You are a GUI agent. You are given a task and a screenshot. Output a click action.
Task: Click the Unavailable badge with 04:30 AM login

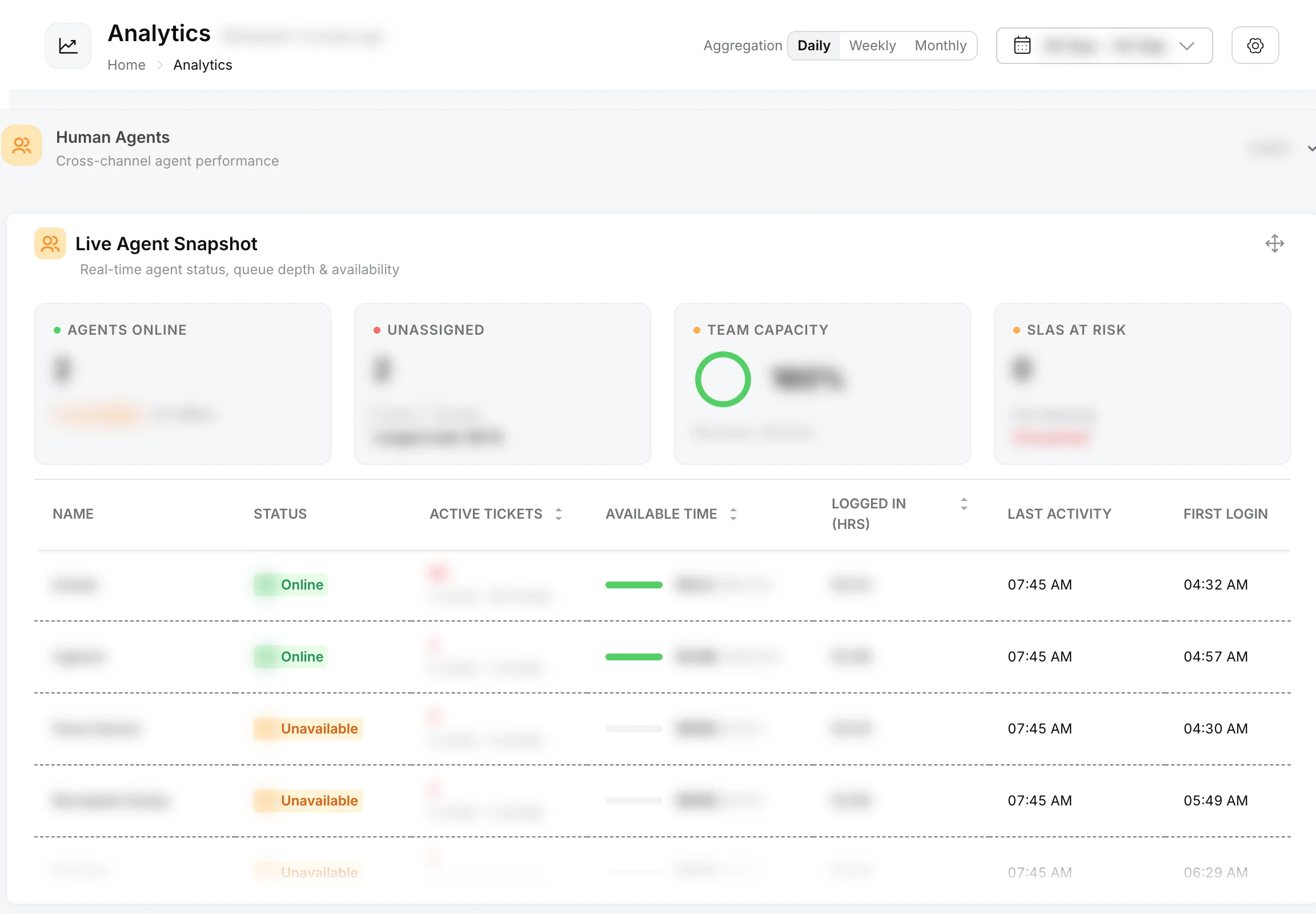[x=308, y=729]
